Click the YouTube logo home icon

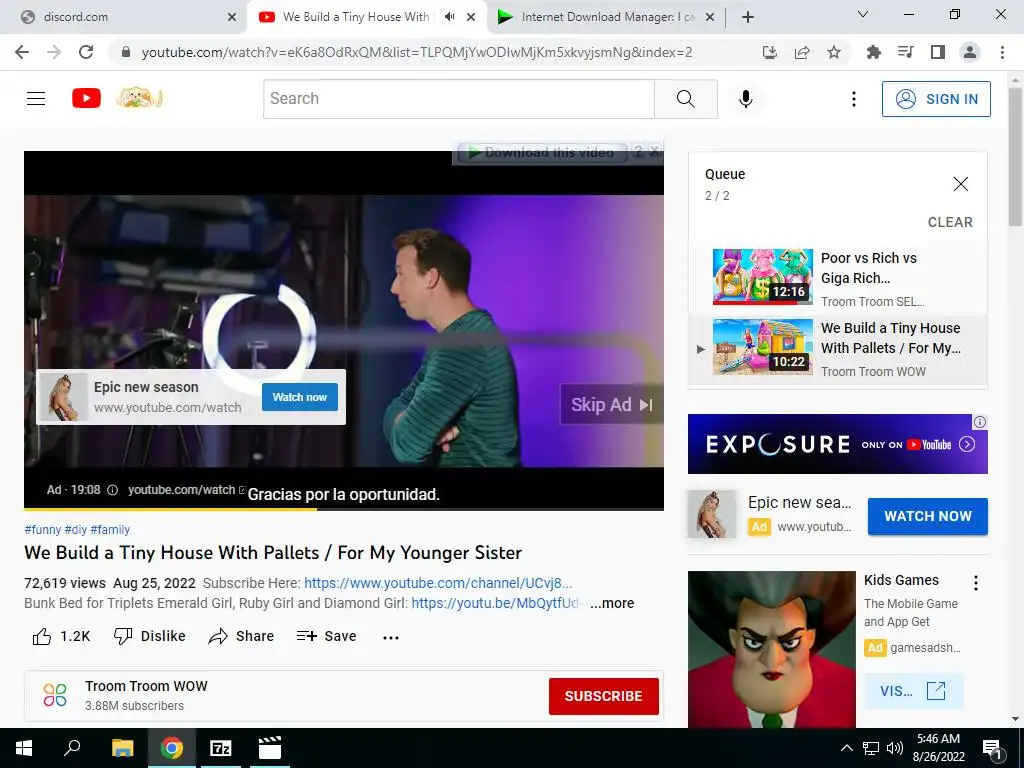[x=86, y=98]
